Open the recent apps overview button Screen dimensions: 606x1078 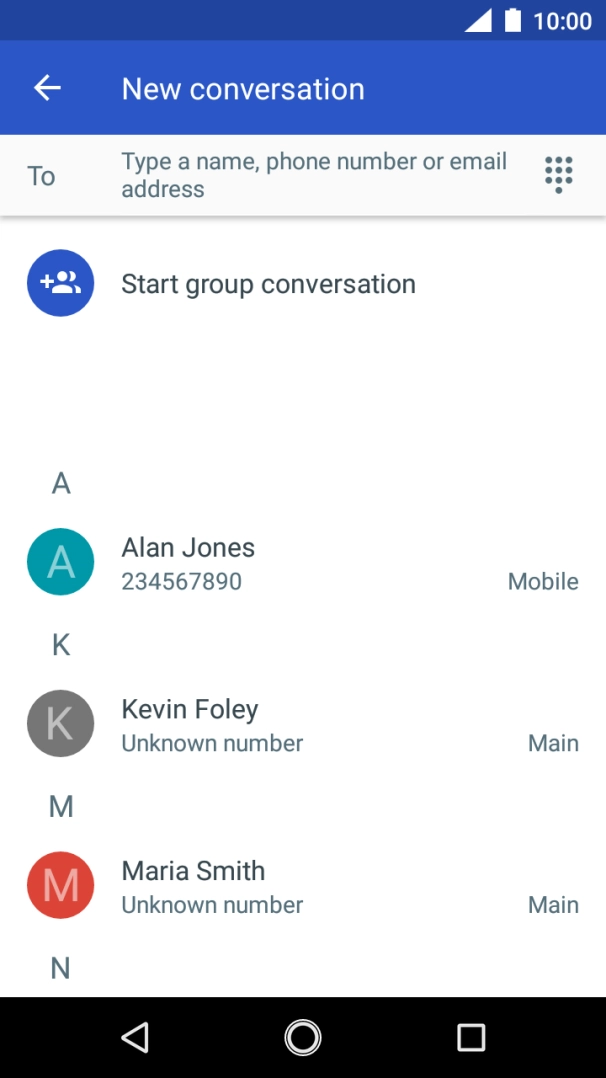tap(470, 1037)
